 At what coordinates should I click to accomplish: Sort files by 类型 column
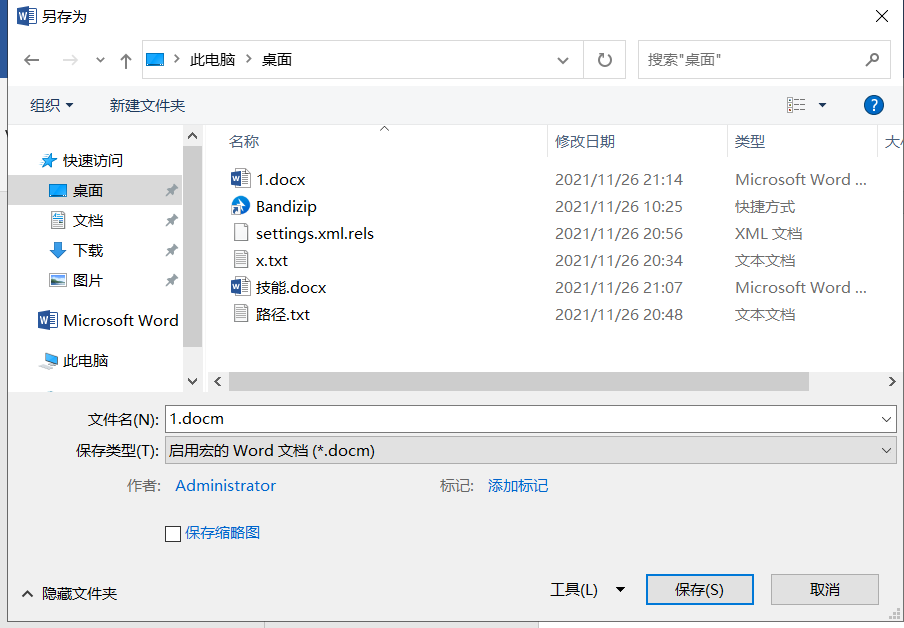point(749,142)
